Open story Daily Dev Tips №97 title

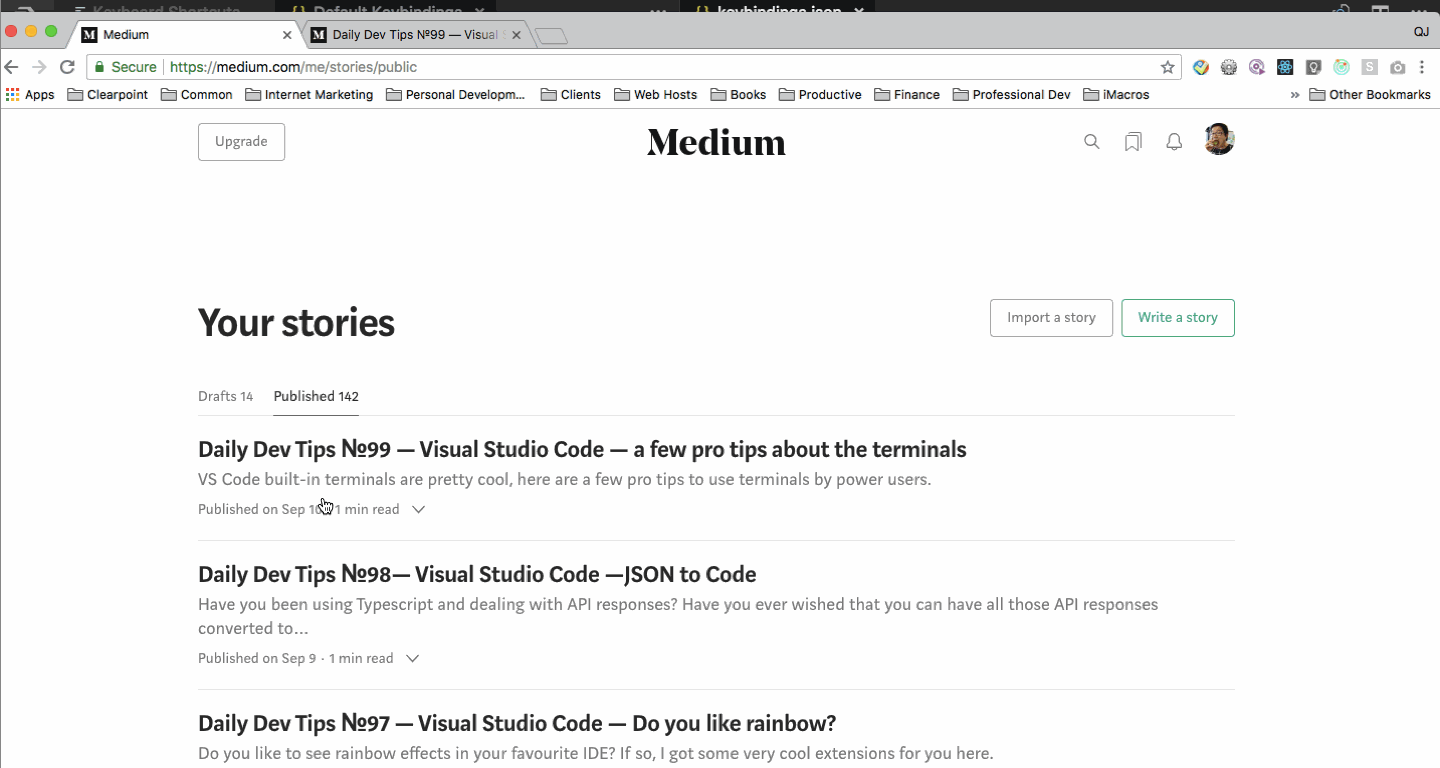coord(517,723)
